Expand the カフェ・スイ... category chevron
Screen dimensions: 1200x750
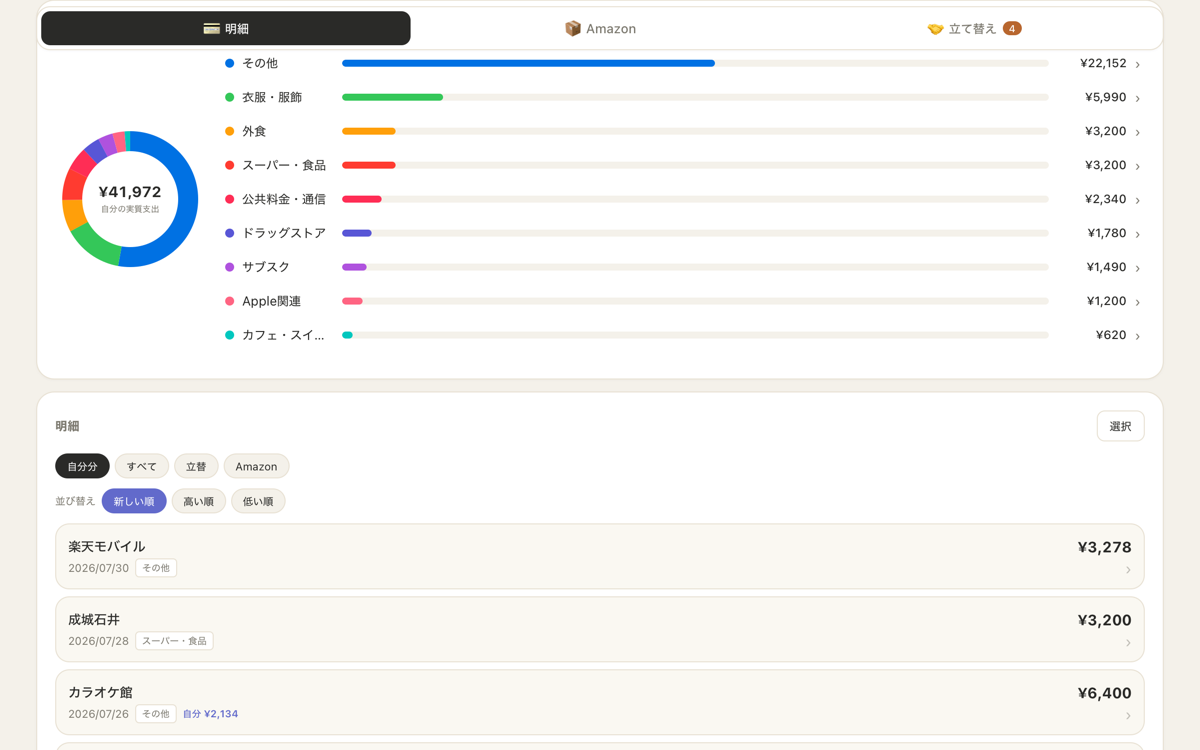click(x=1138, y=336)
